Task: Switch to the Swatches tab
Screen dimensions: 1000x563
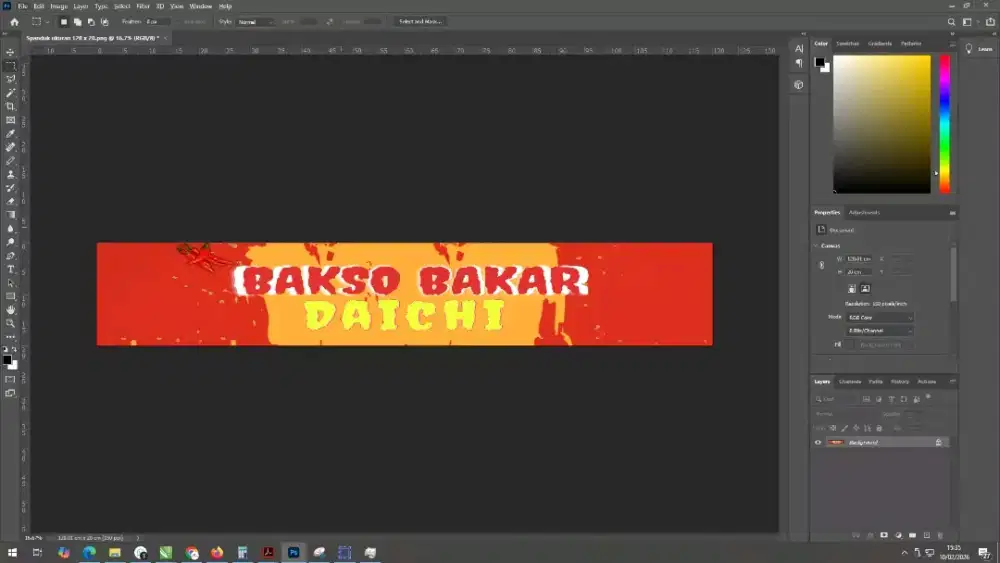Action: pos(848,44)
